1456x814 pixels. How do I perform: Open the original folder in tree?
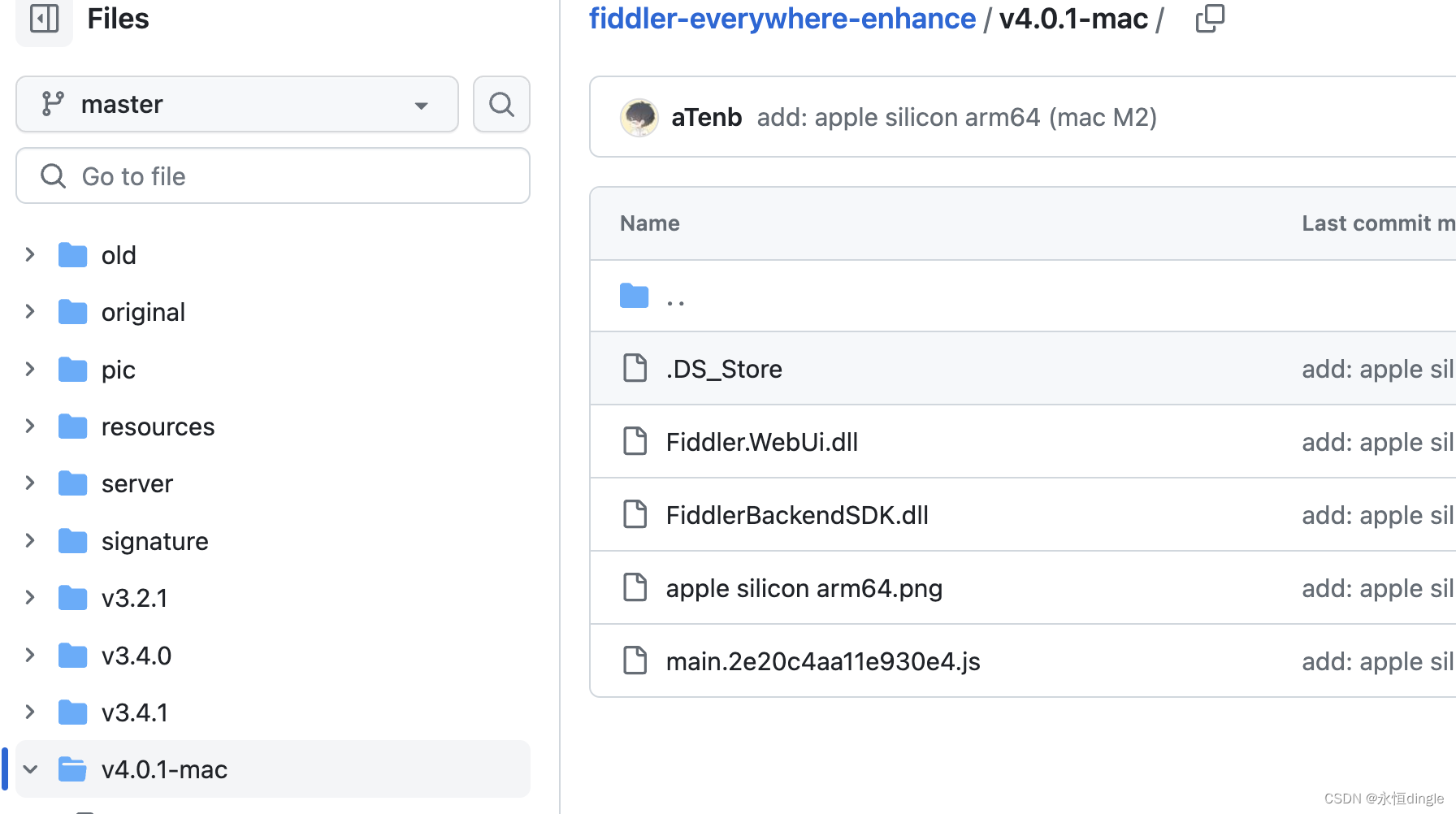coord(143,312)
